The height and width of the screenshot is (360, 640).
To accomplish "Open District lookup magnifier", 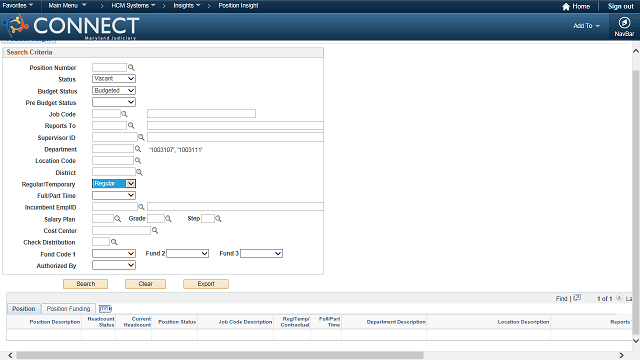I will (x=139, y=172).
